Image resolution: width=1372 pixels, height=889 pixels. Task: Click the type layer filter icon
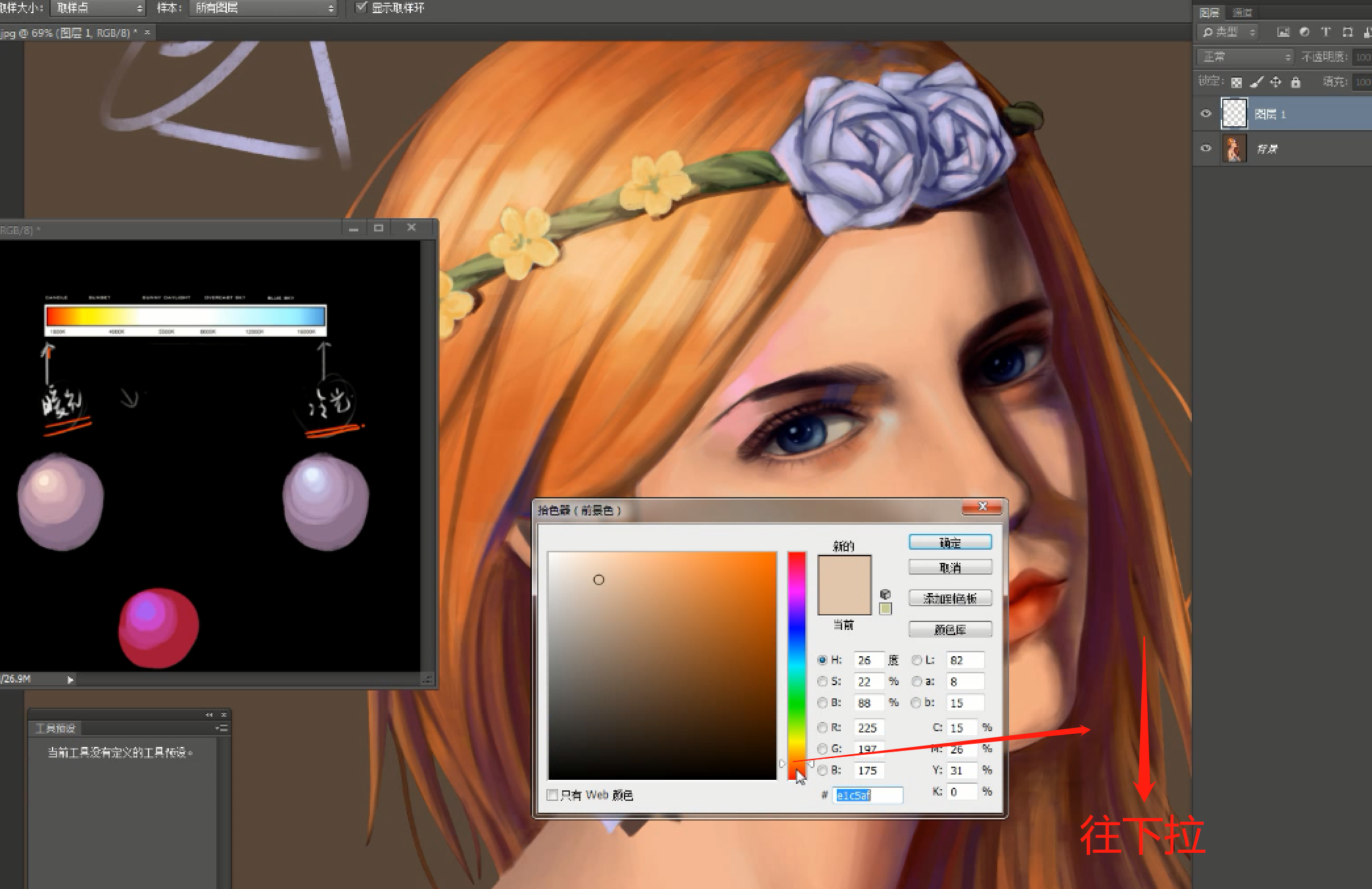tap(1325, 32)
